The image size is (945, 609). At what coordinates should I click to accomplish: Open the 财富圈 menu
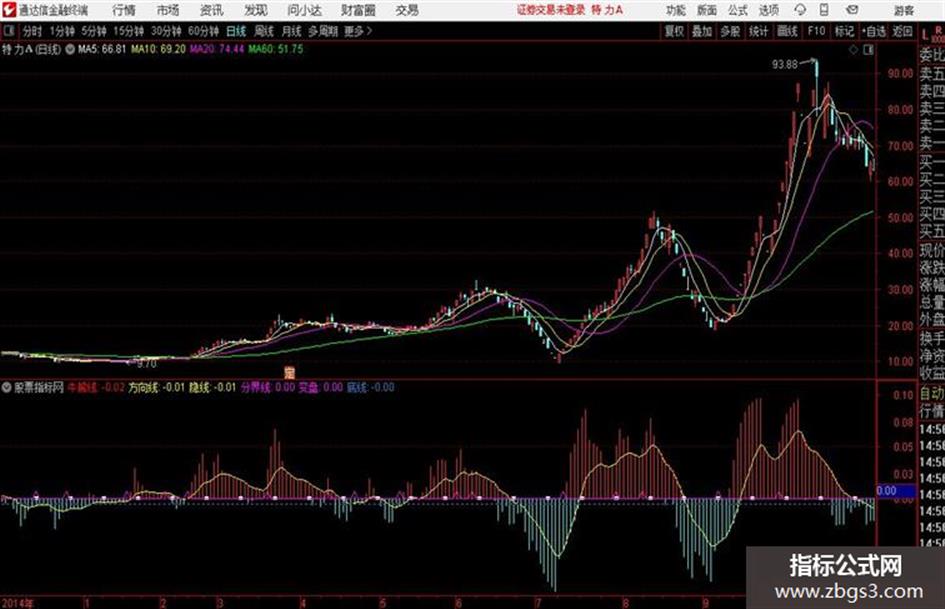coord(358,10)
